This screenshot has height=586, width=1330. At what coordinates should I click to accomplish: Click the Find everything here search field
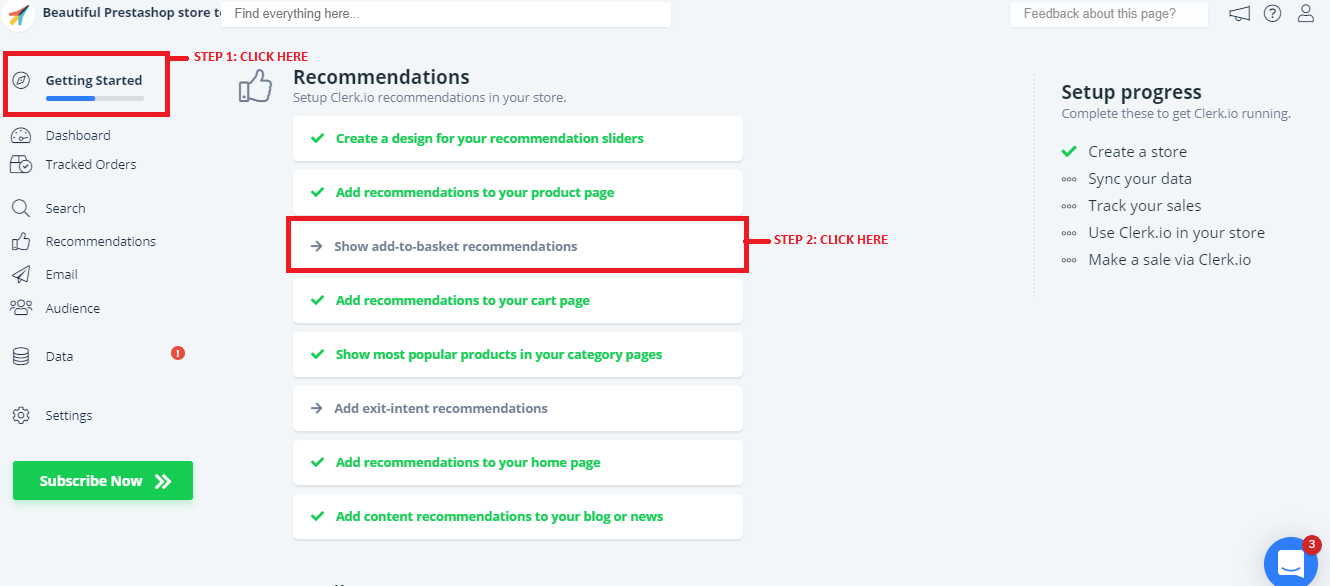click(446, 14)
